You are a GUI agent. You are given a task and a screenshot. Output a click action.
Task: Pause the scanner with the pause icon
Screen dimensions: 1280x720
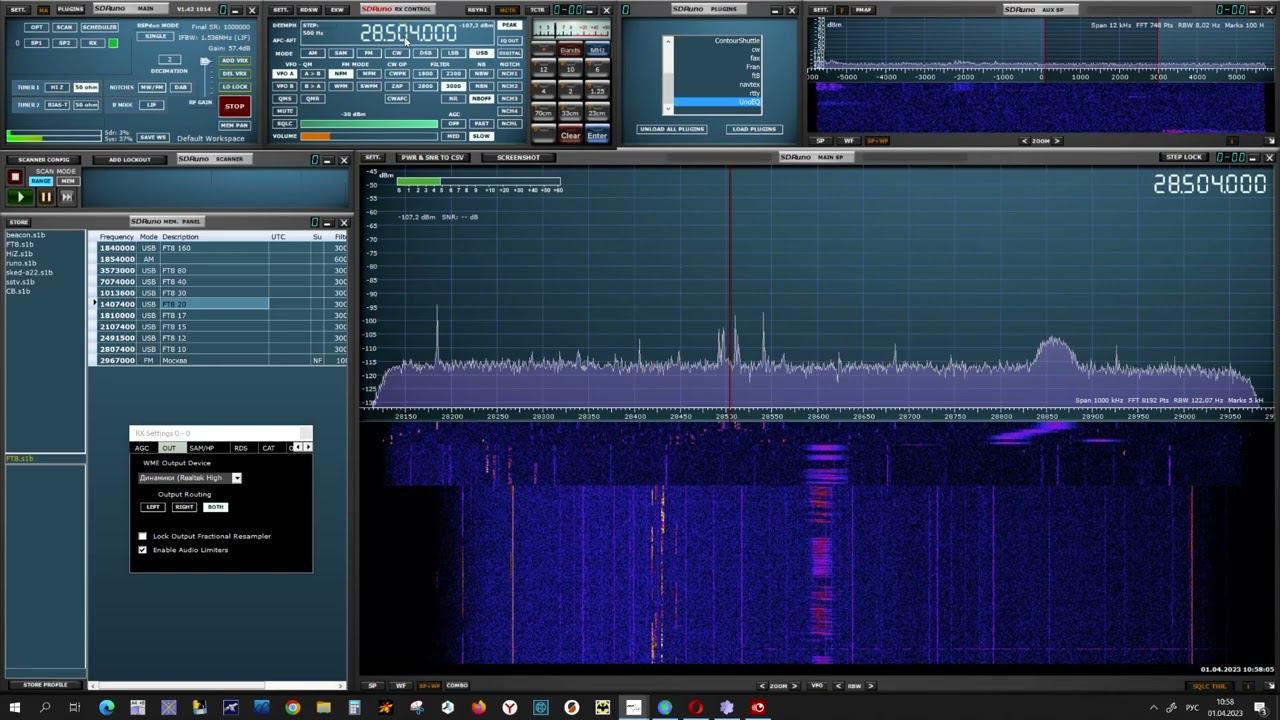45,197
